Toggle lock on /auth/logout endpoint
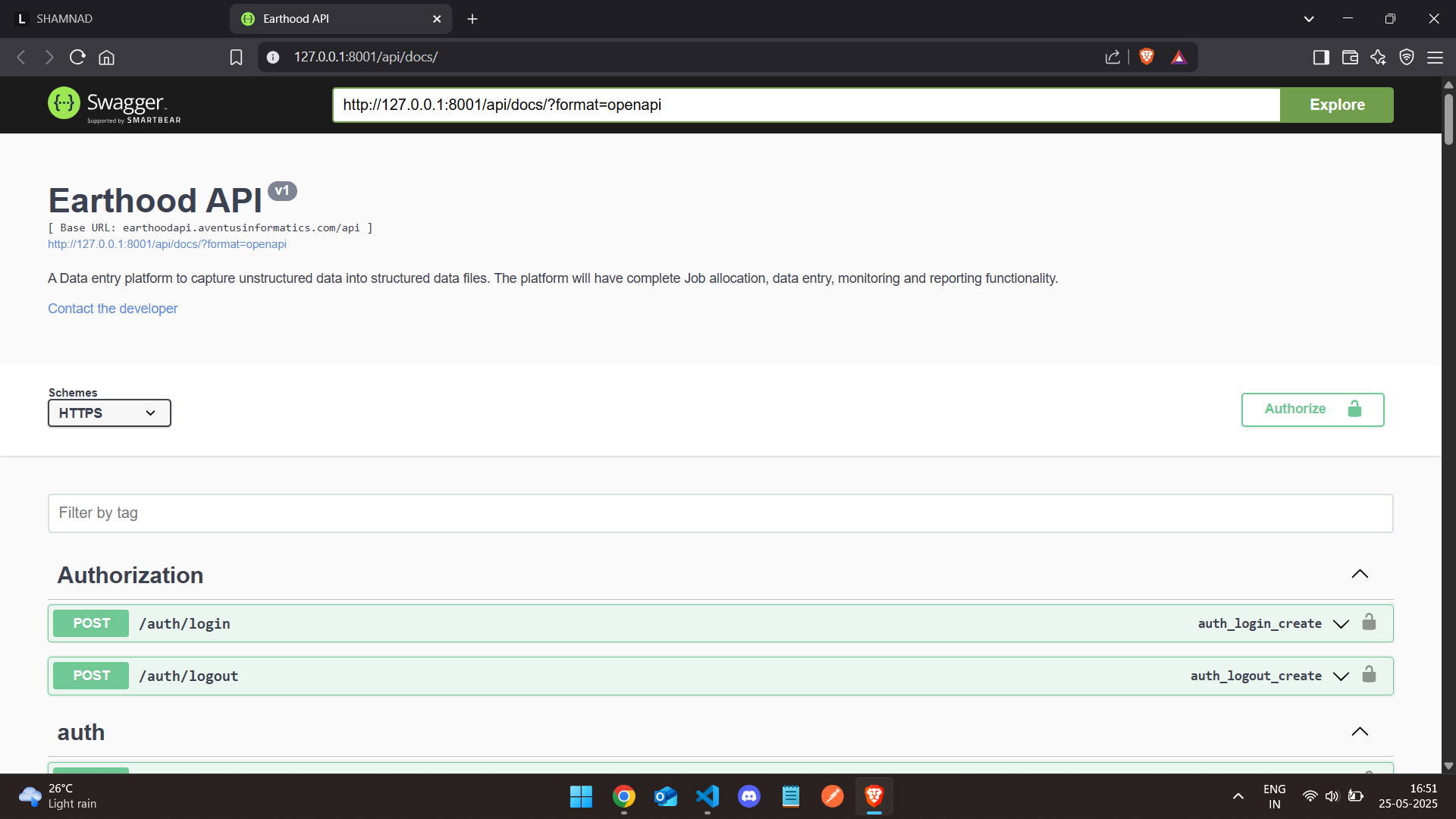This screenshot has height=819, width=1456. [1369, 675]
